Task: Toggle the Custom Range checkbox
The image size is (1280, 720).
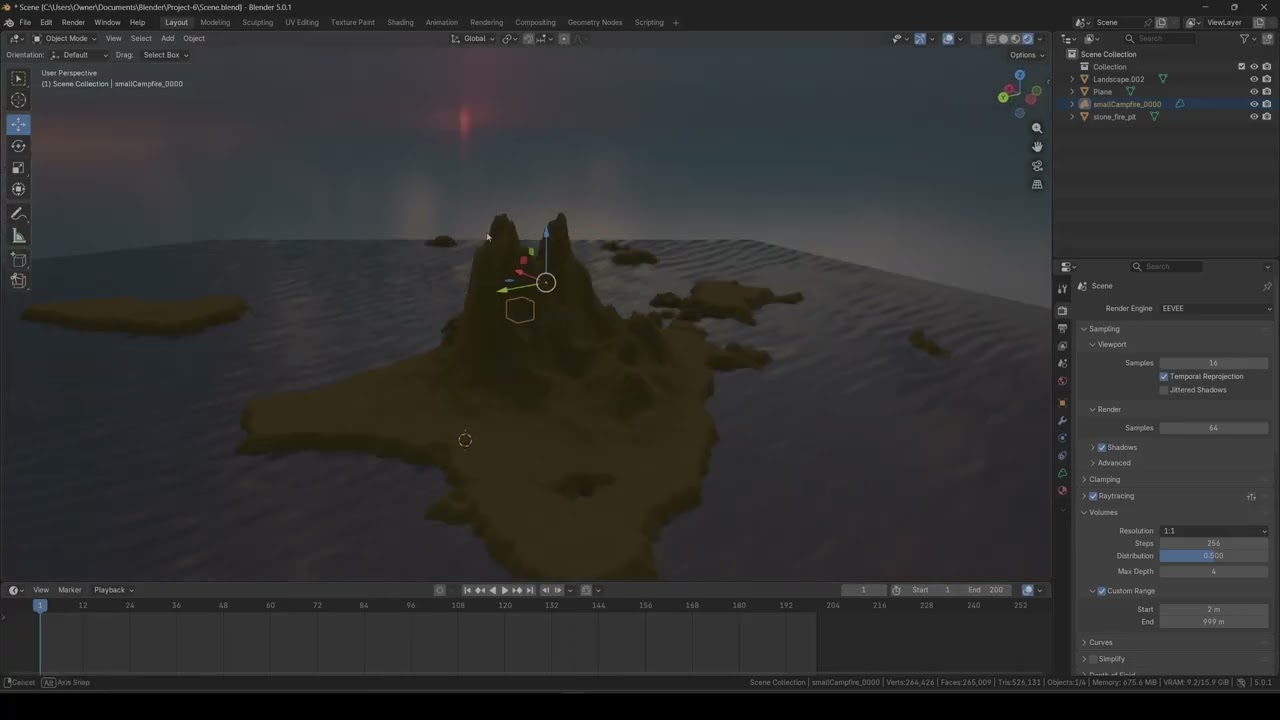Action: click(1102, 591)
